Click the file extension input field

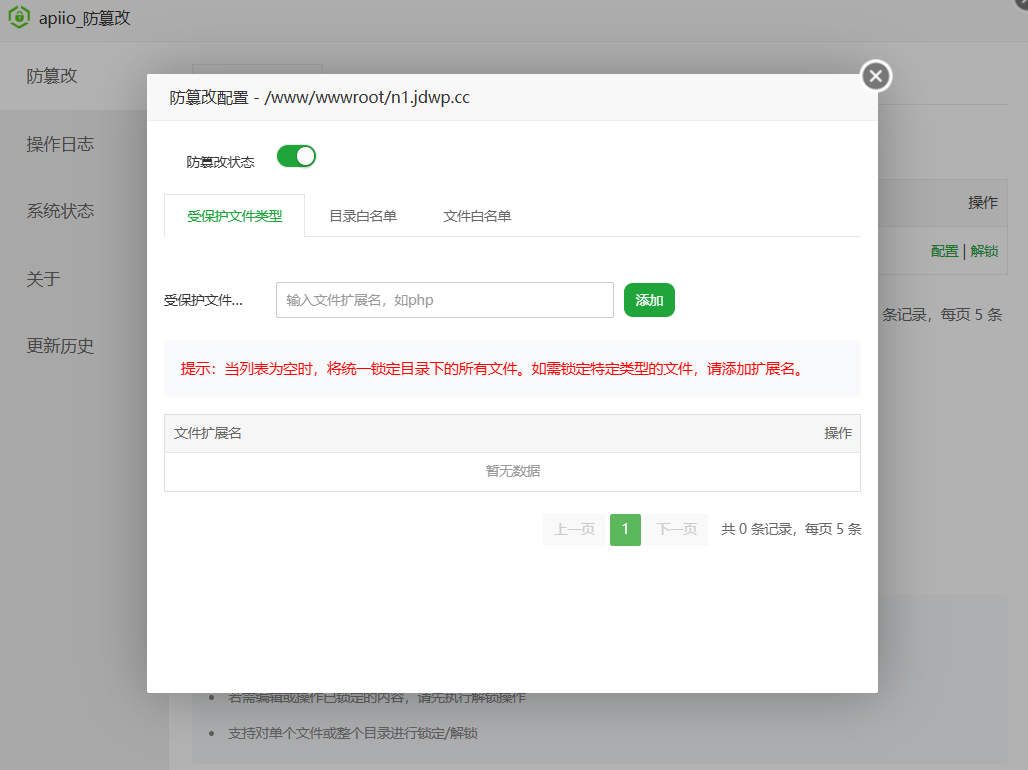pos(444,299)
